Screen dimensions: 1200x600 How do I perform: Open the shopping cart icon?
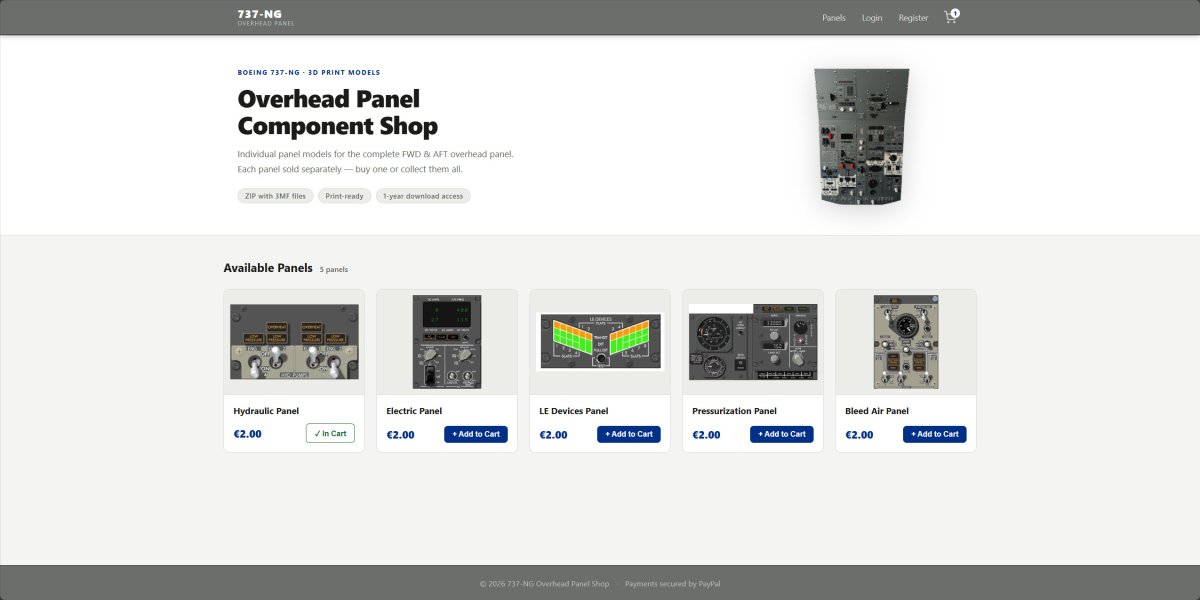(x=950, y=17)
